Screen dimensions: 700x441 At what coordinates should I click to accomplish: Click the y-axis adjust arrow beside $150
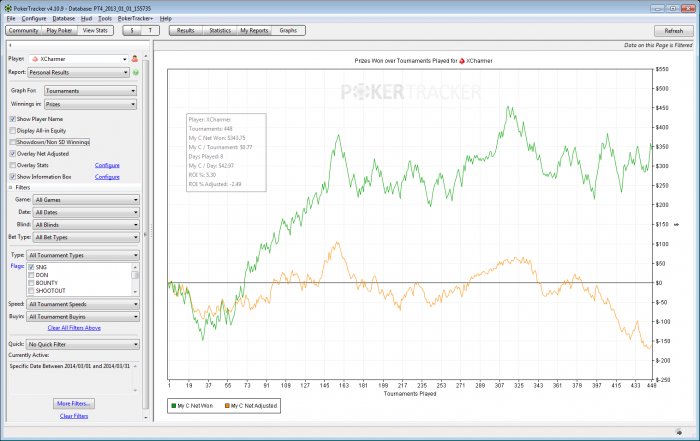click(677, 225)
